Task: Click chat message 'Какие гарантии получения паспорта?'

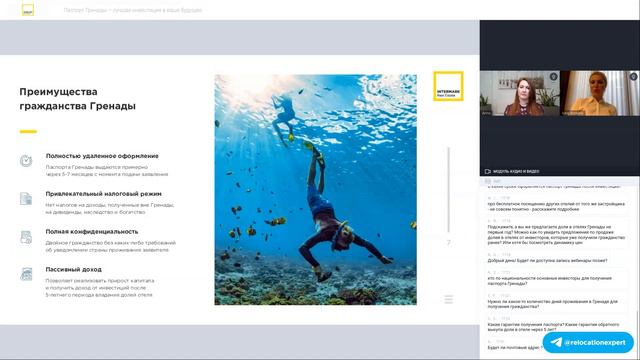Action: tap(553, 327)
